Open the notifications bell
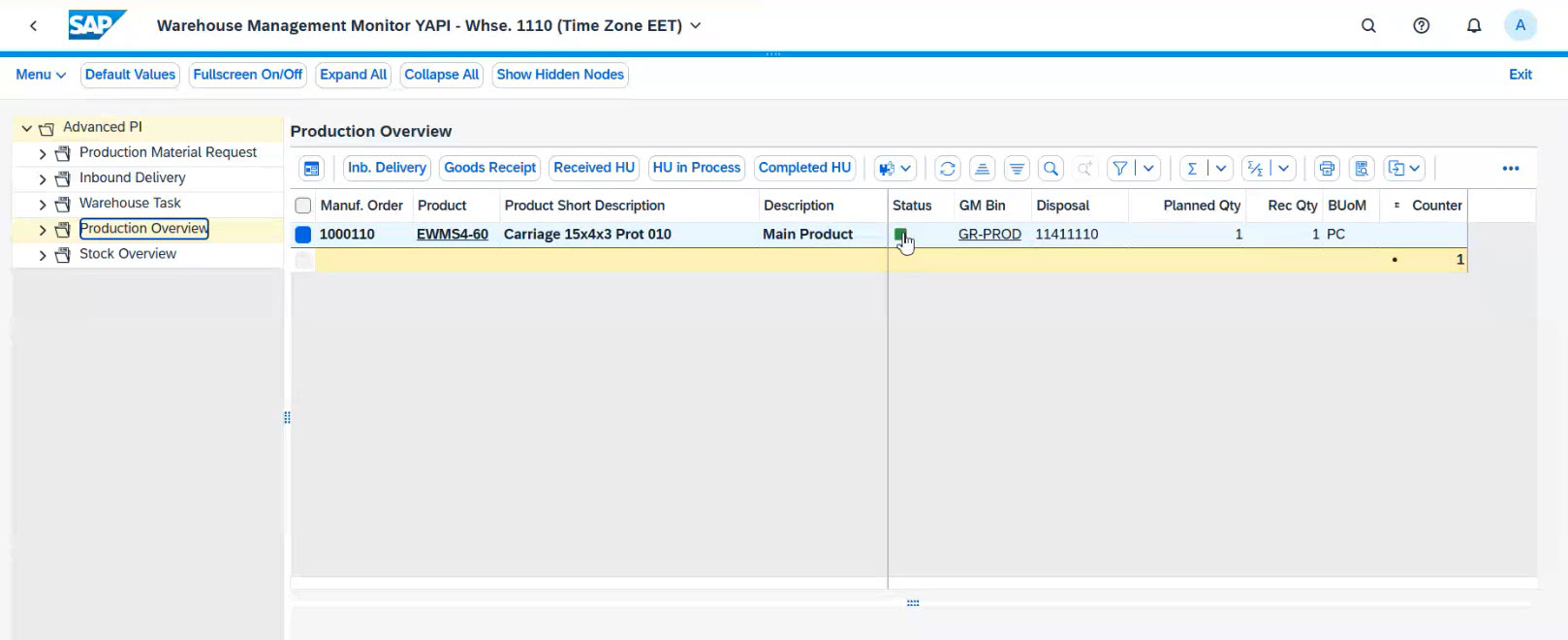This screenshot has width=1568, height=640. pos(1473,26)
